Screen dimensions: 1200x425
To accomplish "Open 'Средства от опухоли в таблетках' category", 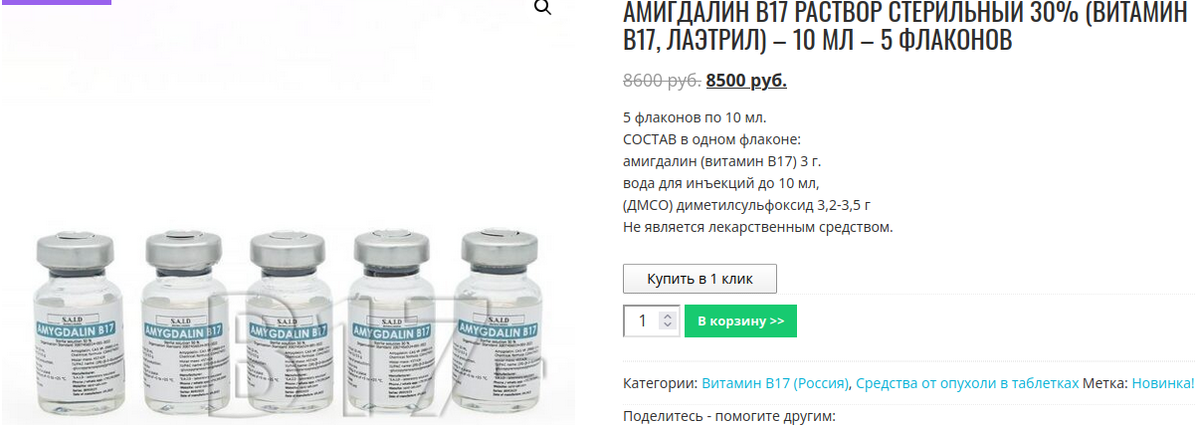I will tap(967, 383).
